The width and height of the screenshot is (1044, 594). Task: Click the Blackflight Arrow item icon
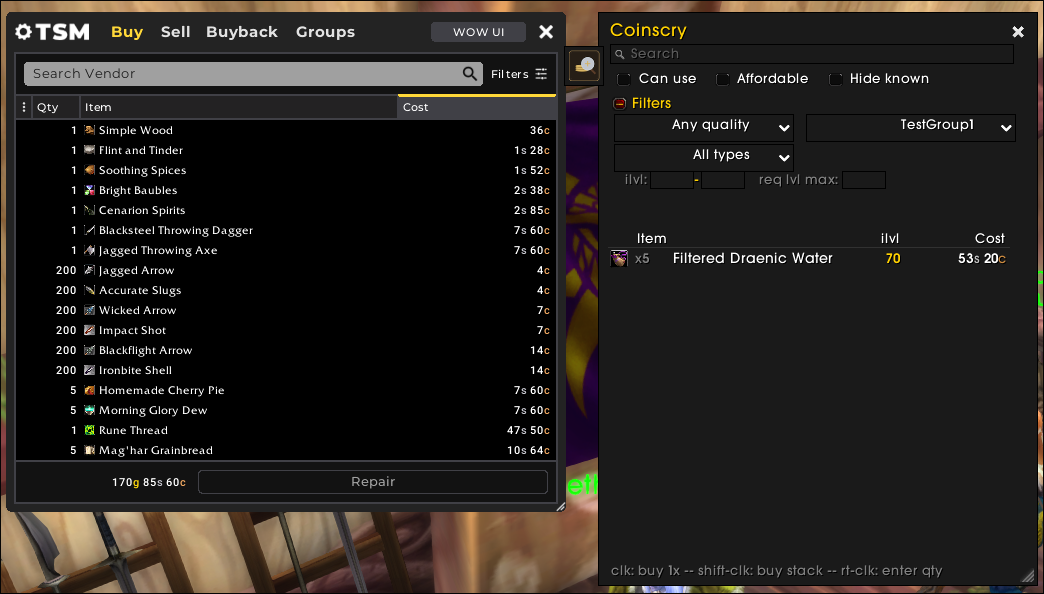point(89,350)
